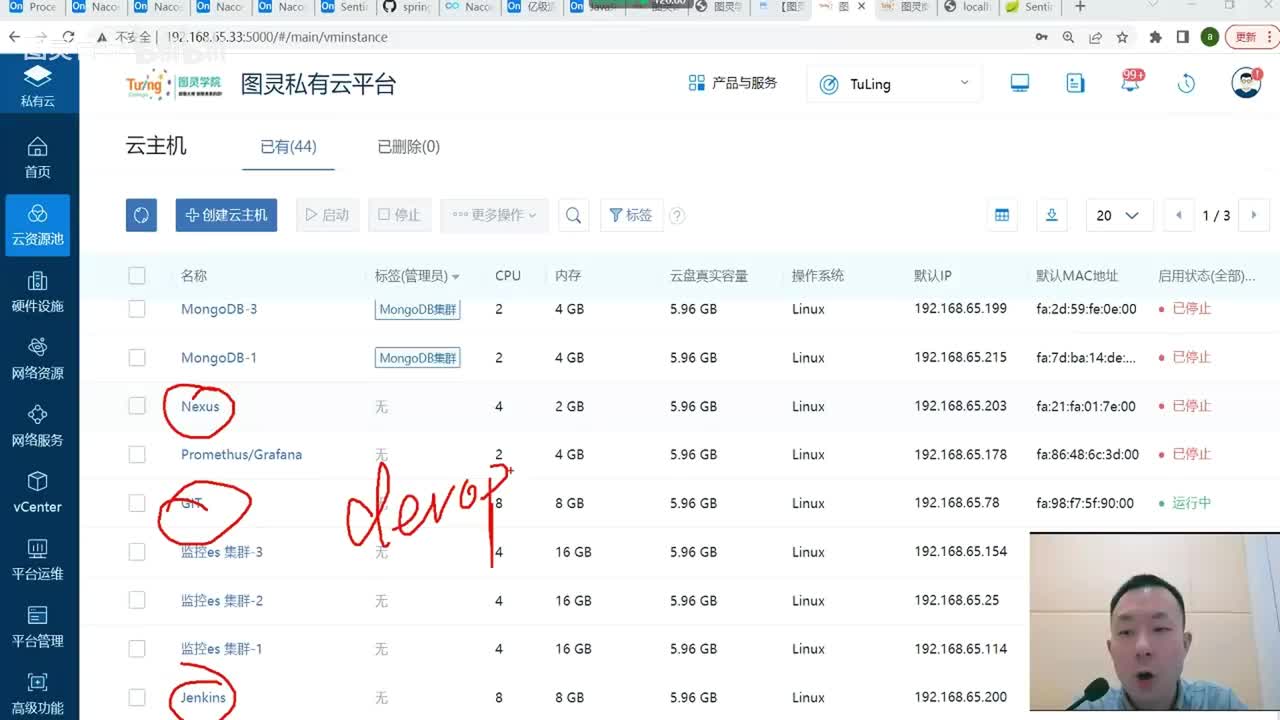Click the 创建云主机 button
The image size is (1280, 720).
click(226, 215)
